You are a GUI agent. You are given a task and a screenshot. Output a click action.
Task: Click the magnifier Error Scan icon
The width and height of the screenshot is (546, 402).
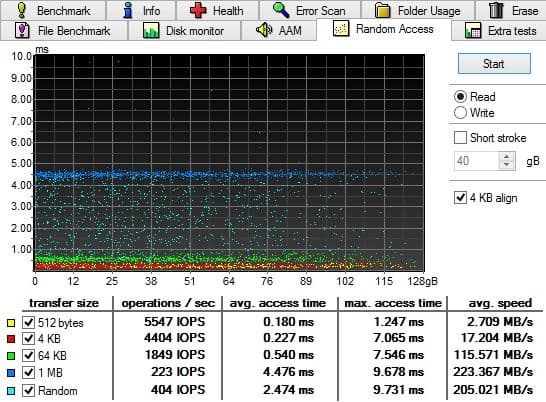(x=281, y=10)
